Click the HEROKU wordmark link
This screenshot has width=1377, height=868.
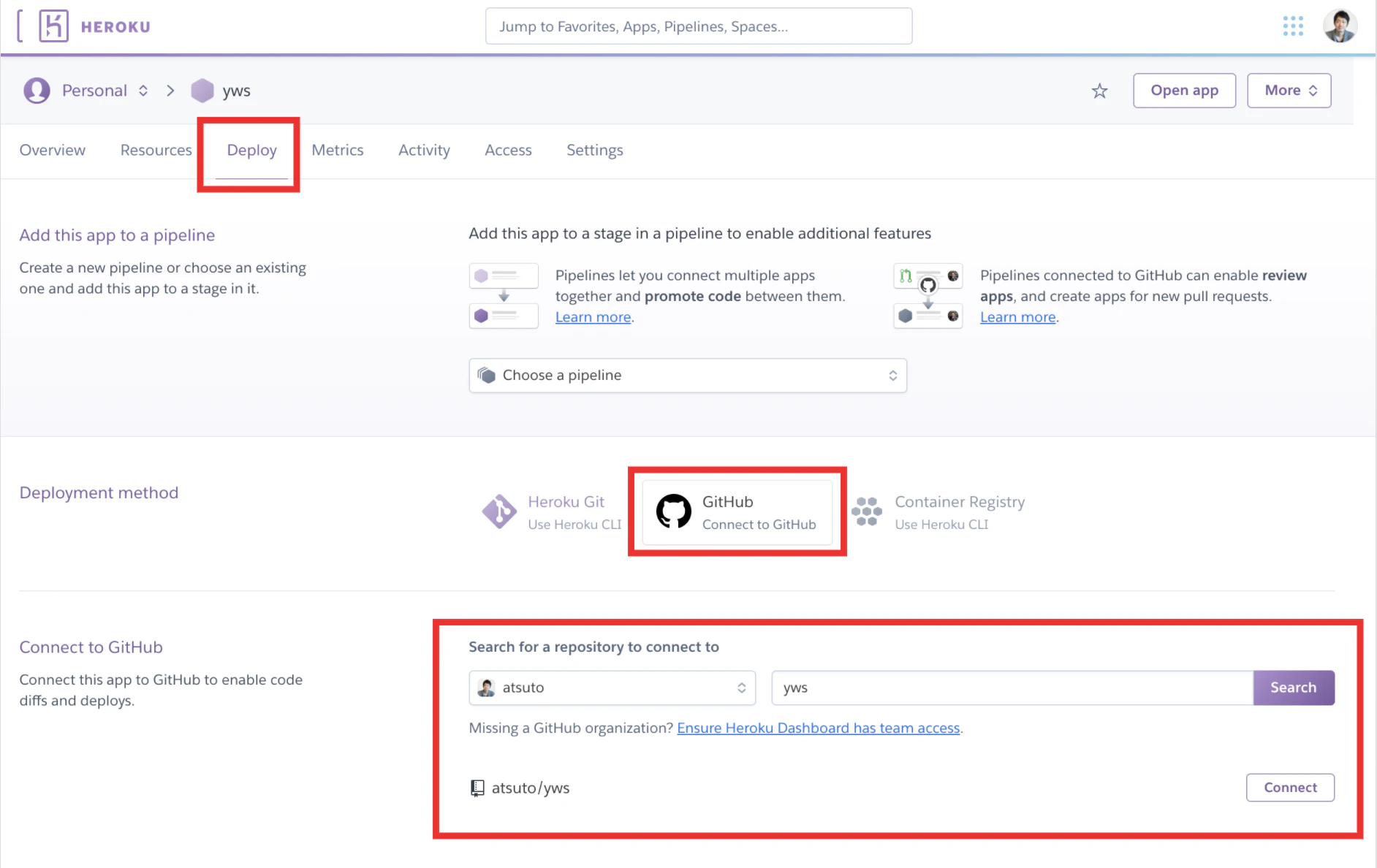coord(115,27)
